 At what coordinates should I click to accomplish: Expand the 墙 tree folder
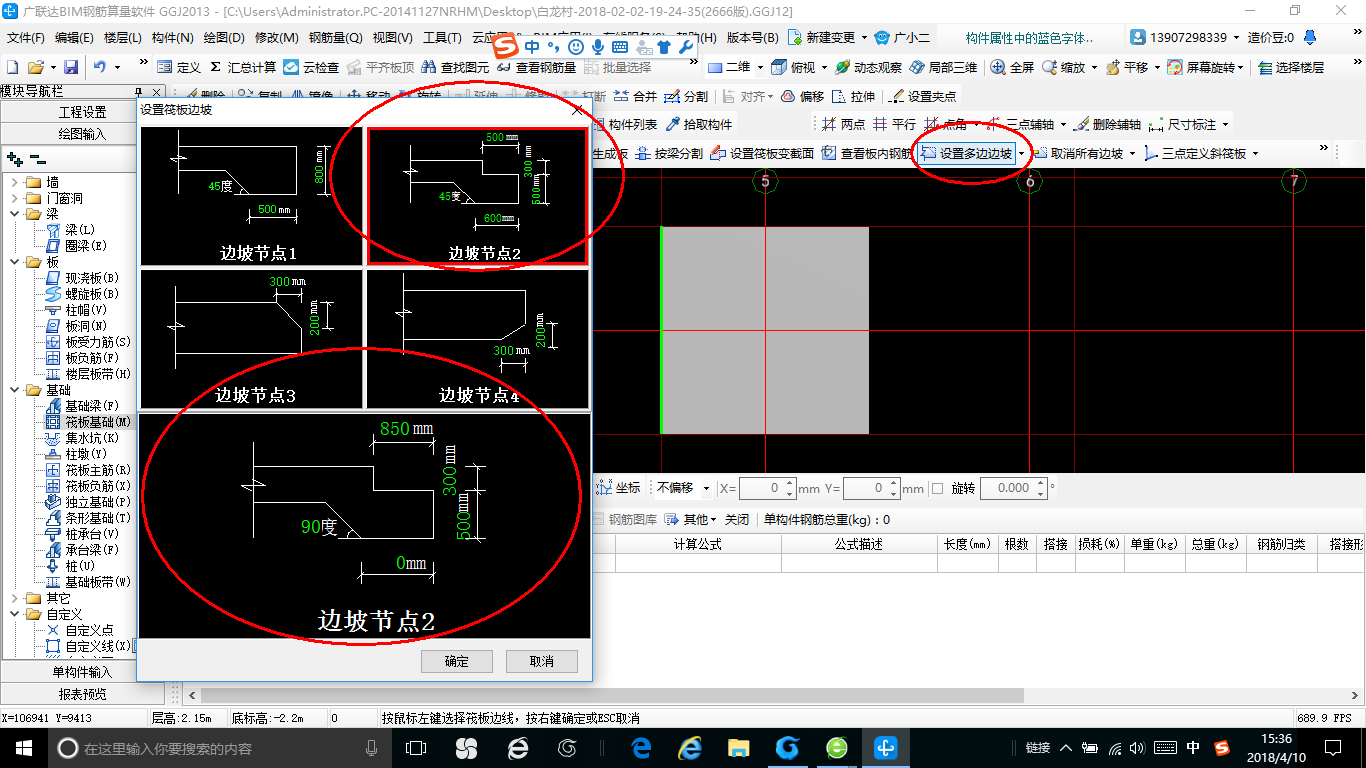coord(14,182)
